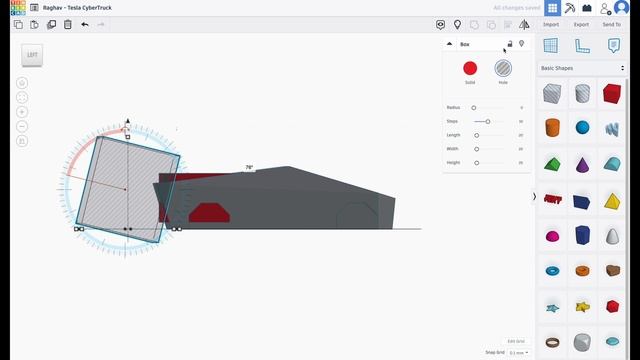Switch to Blocks pickaxe view
Image resolution: width=640 pixels, height=360 pixels.
pyautogui.click(x=570, y=8)
